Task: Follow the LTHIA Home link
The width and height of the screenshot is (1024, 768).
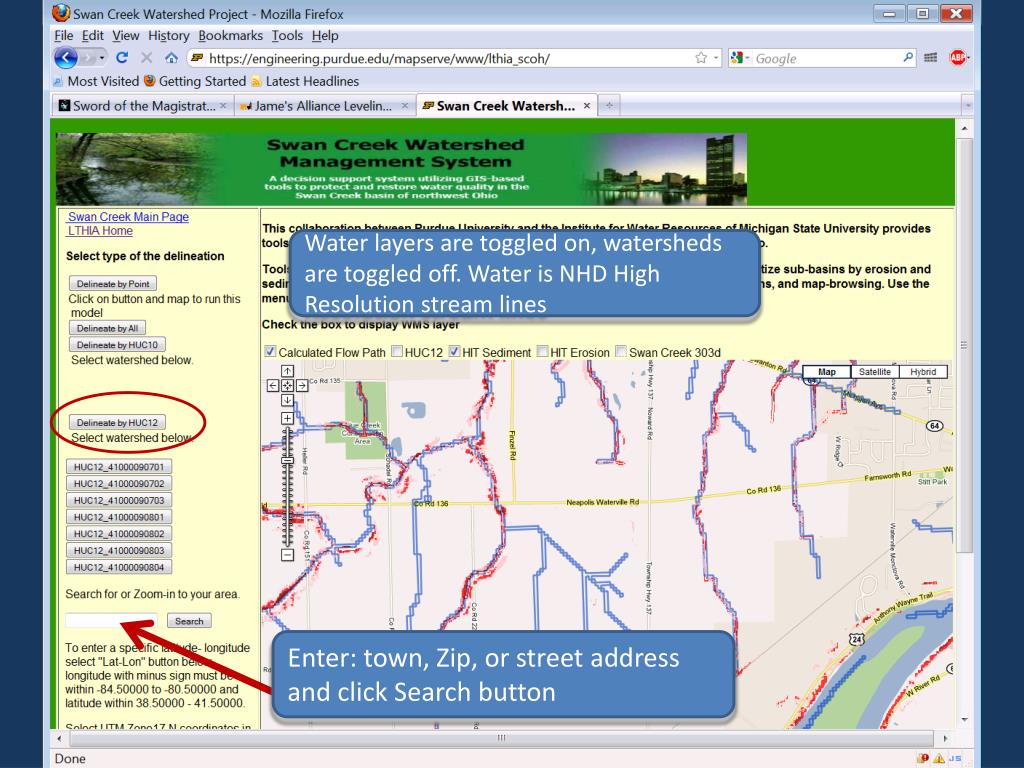Action: tap(100, 231)
